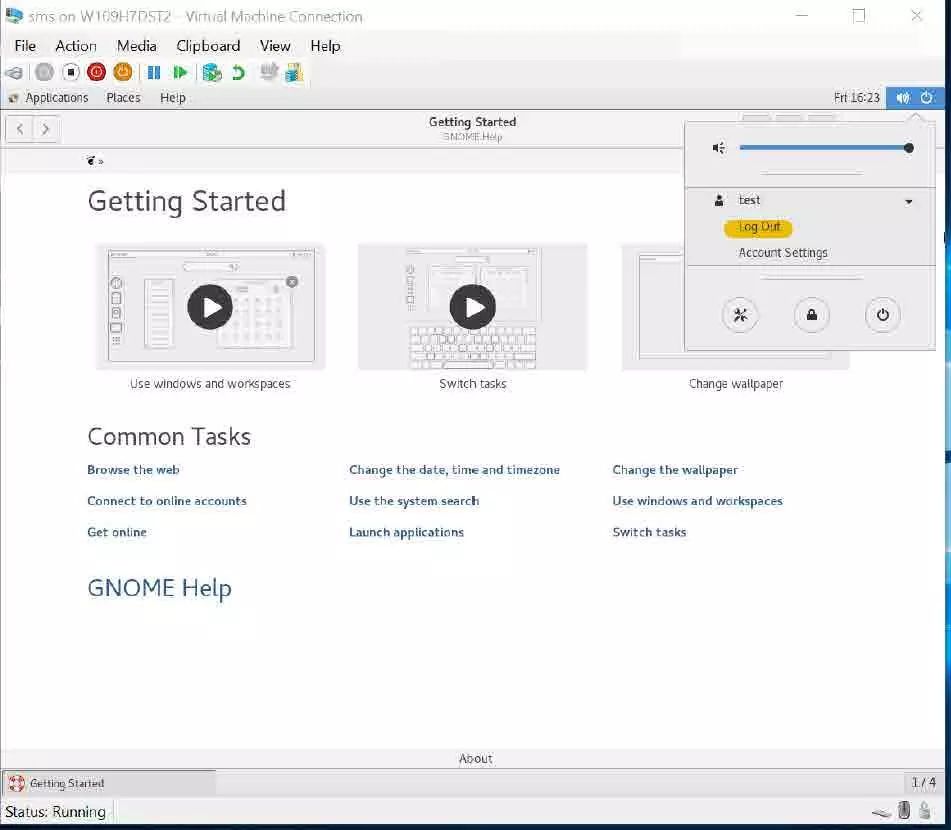Viewport: 951px width, 830px height.
Task: Open the GNOME panel Help menu
Action: pyautogui.click(x=173, y=98)
